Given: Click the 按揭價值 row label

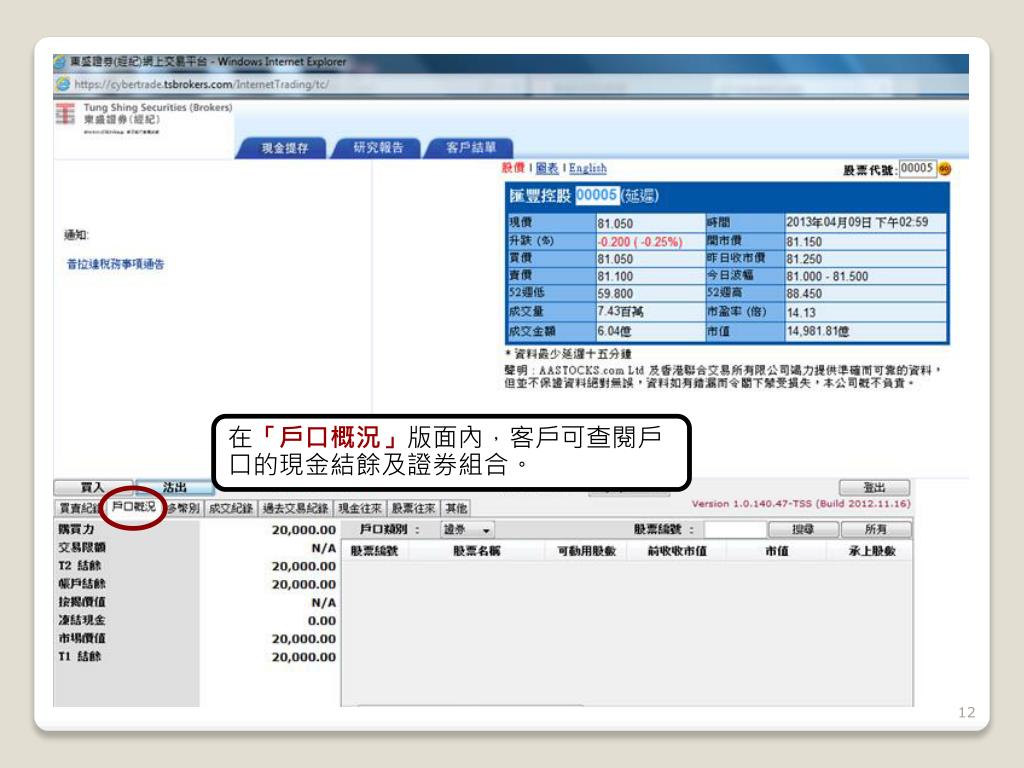Looking at the screenshot, I should (82, 602).
